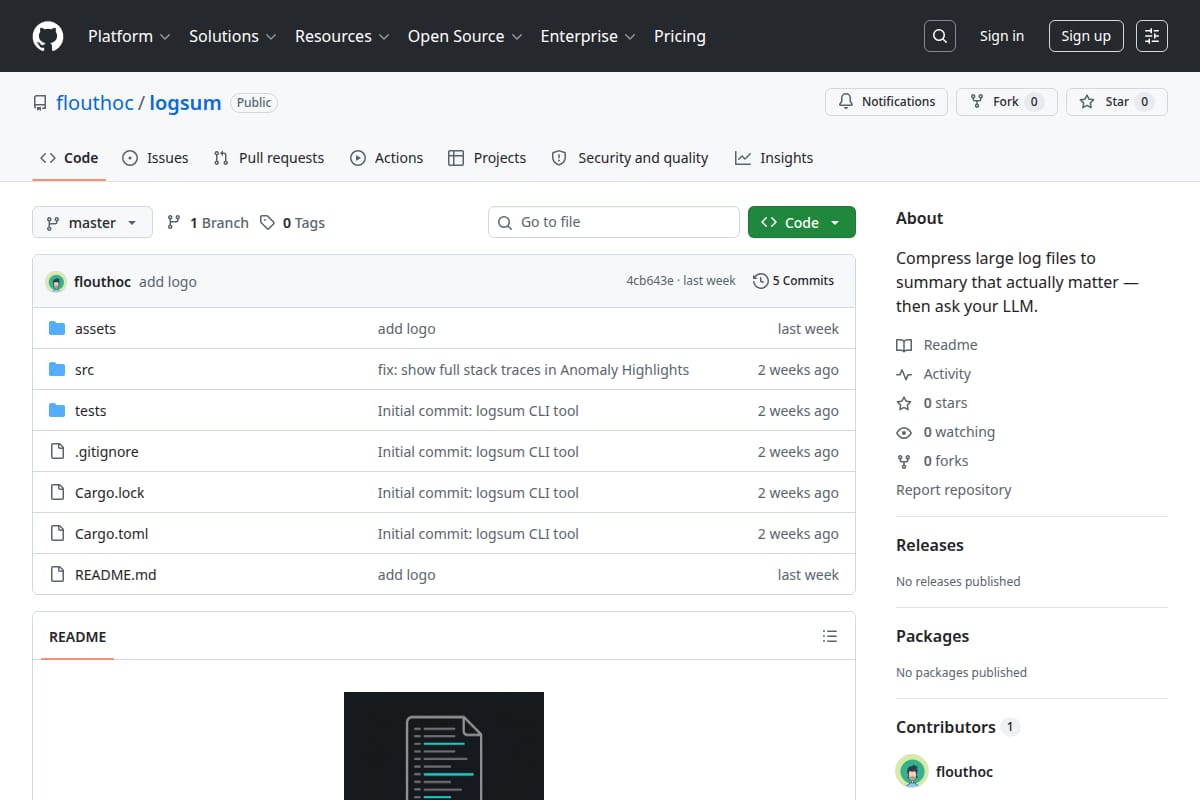Click the Sign in link
This screenshot has width=1200, height=800.
click(1002, 36)
